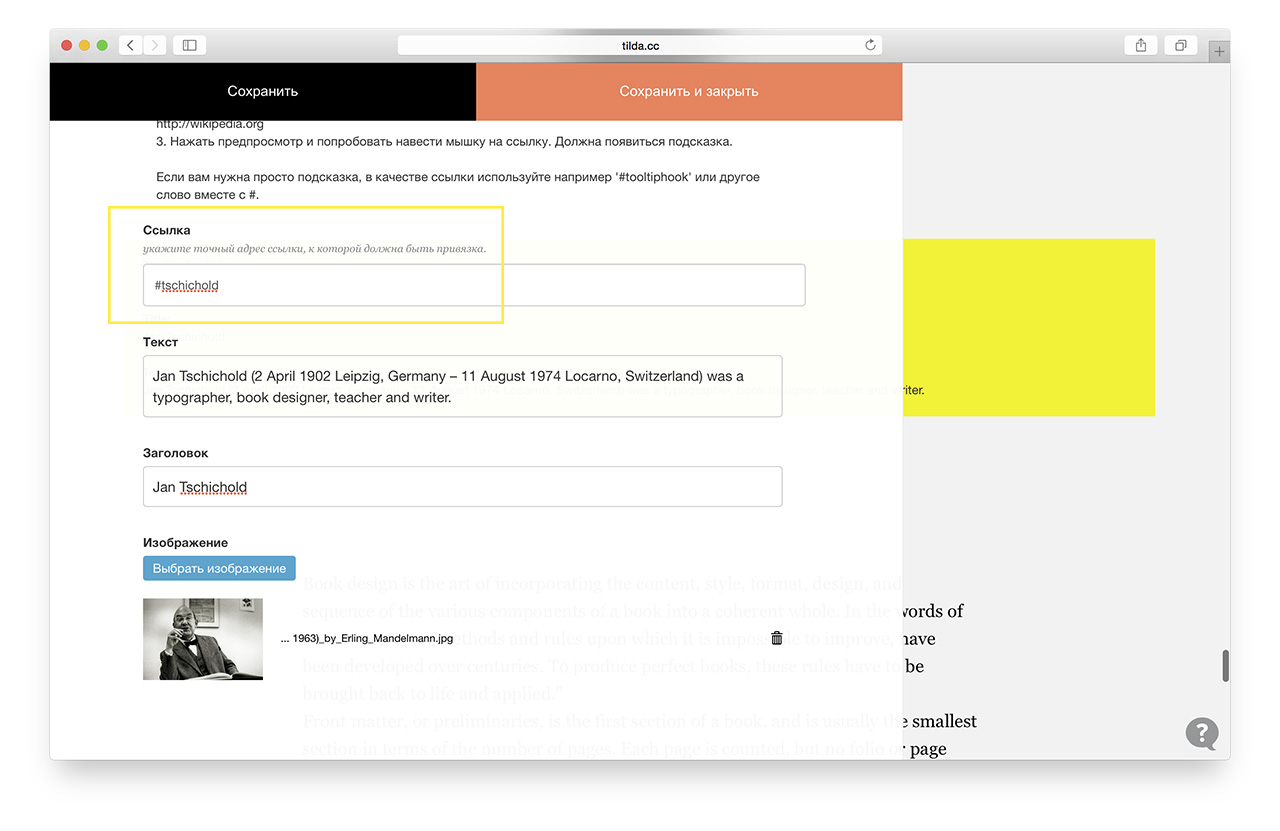Click the Tschichold portrait thumbnail
Image resolution: width=1280 pixels, height=831 pixels.
click(x=203, y=639)
